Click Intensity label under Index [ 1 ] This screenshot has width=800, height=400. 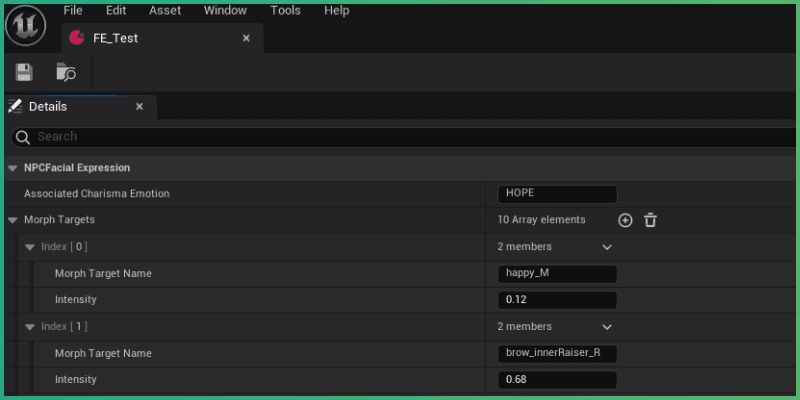click(x=76, y=380)
